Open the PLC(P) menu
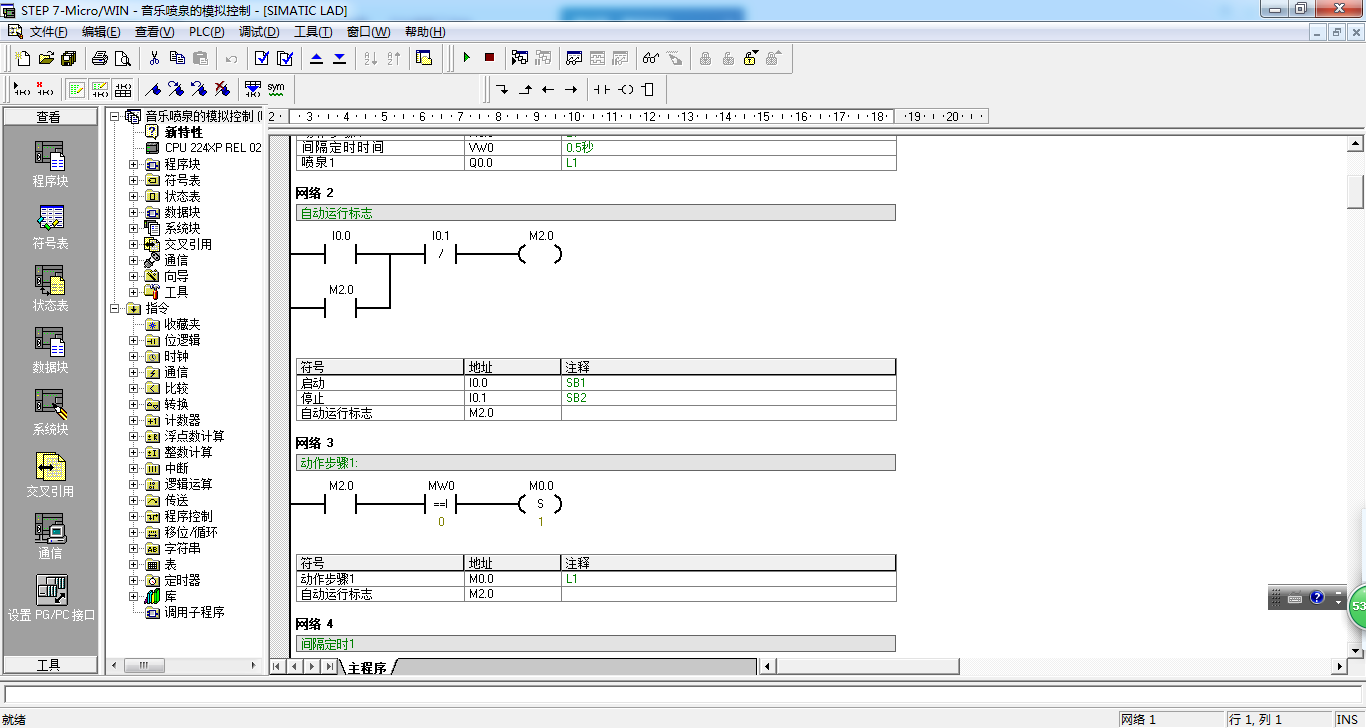This screenshot has width=1366, height=728. click(x=207, y=32)
